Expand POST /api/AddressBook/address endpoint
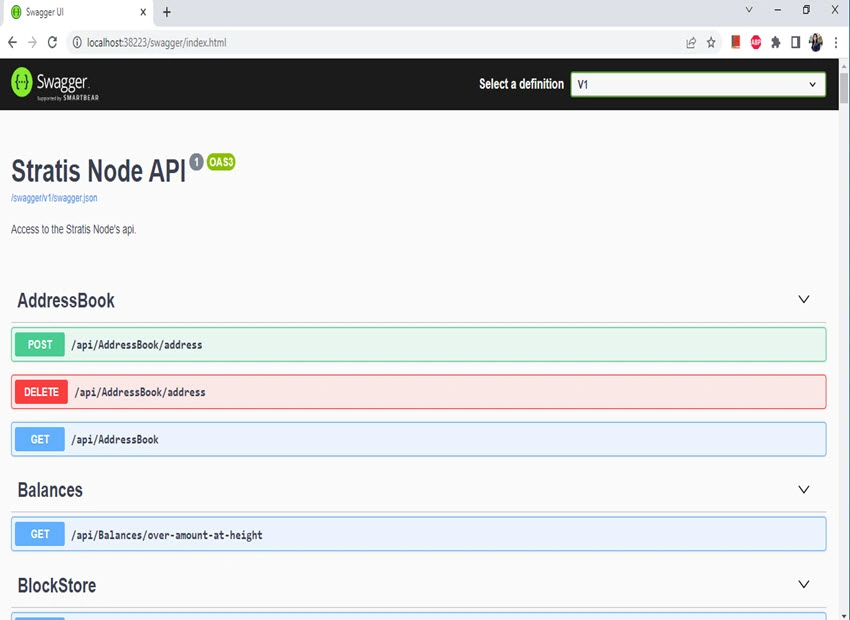This screenshot has height=620, width=850. 418,344
